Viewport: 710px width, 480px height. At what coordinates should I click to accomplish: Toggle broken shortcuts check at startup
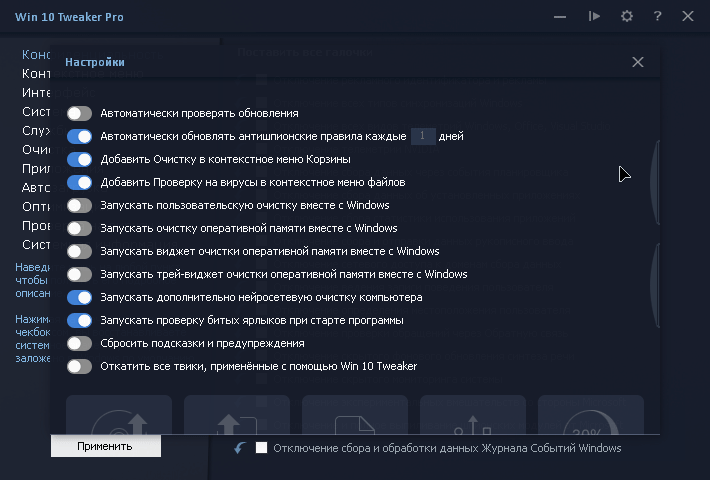coord(80,321)
